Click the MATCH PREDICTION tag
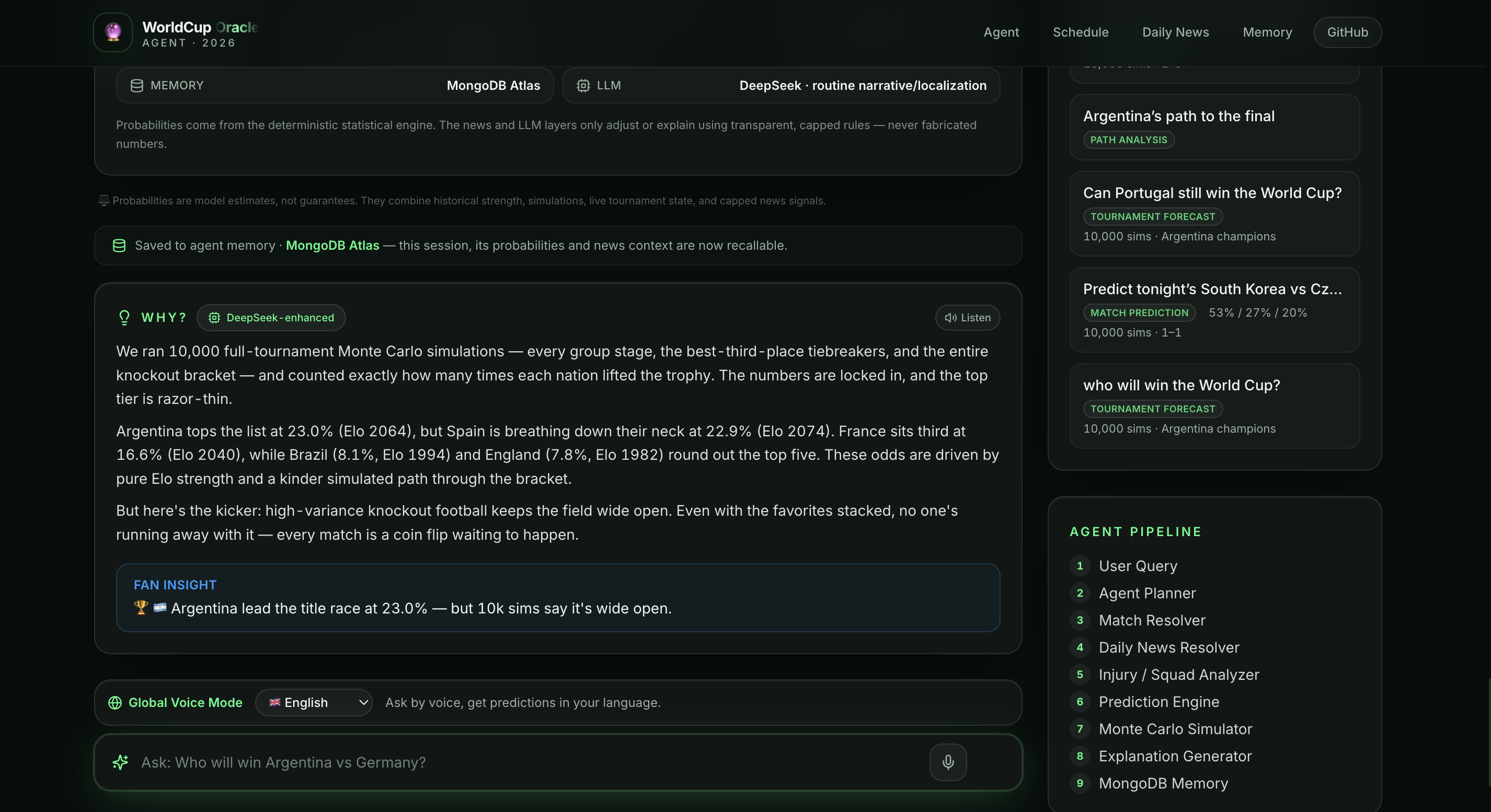 [x=1139, y=313]
